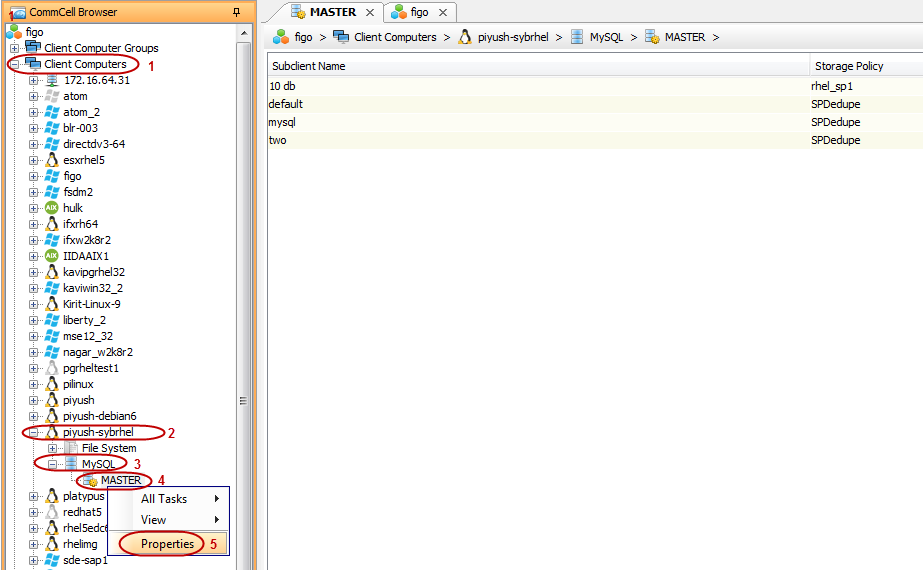Click the pgrheltest1 greyed penguin icon
Image resolution: width=923 pixels, height=570 pixels.
click(x=52, y=368)
